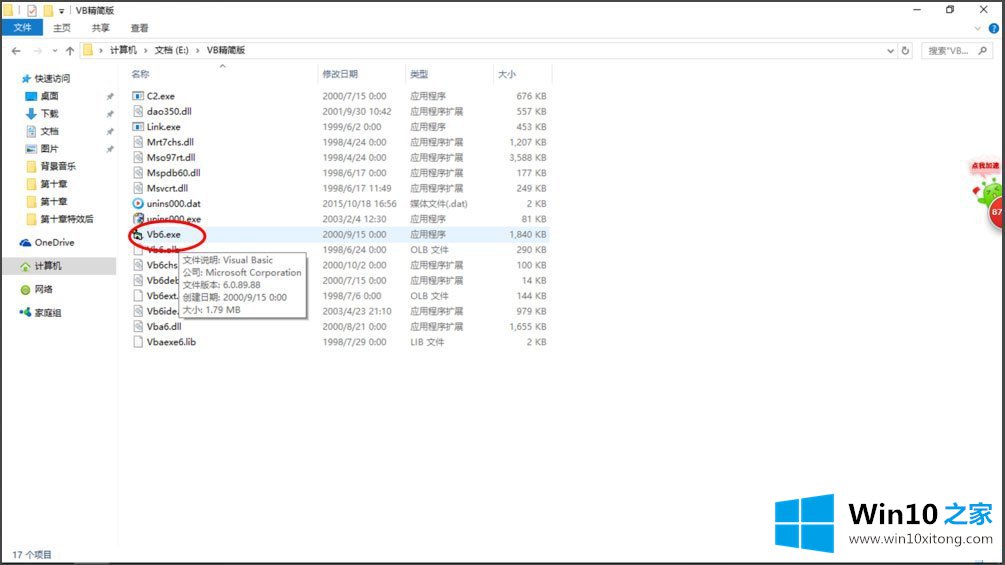Select OneDrive in navigation pane
The image size is (1005, 565).
(x=54, y=243)
